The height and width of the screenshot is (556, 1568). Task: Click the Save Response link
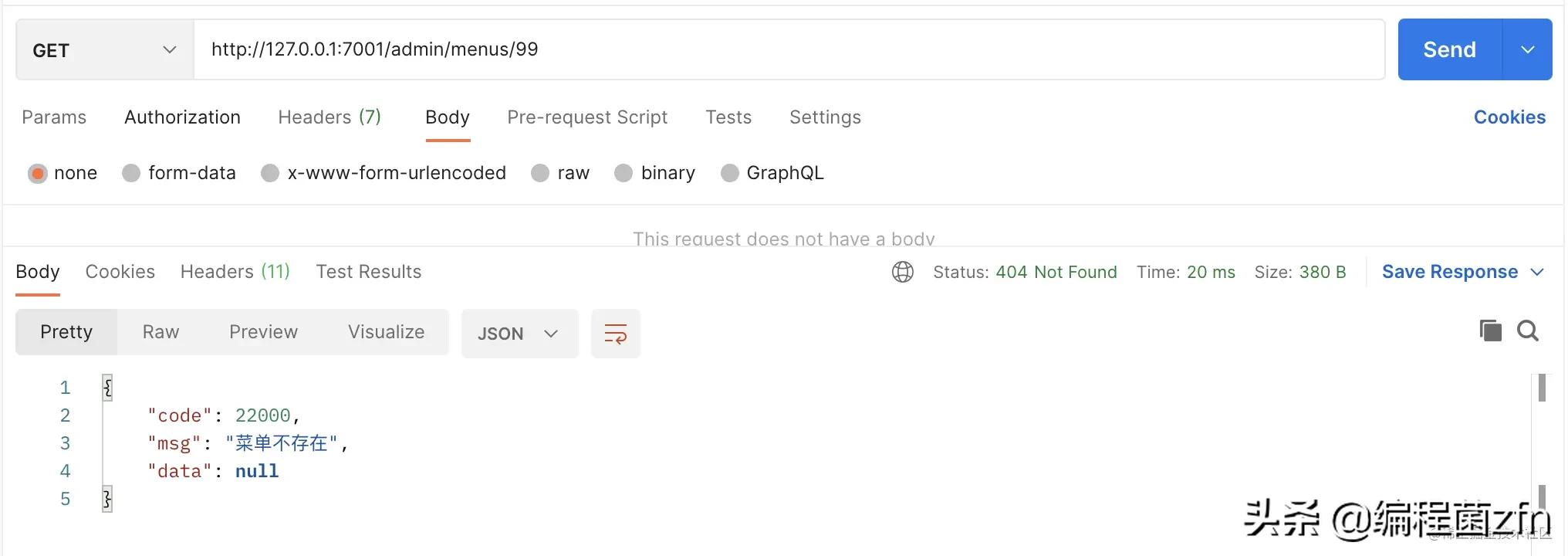(1450, 272)
